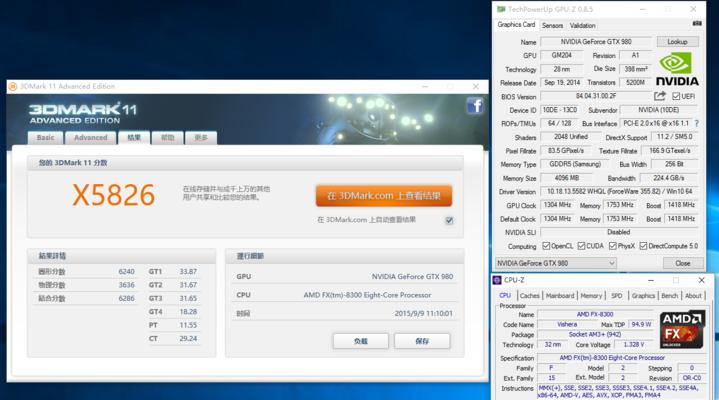719x400 pixels.
Task: Click the bus interface question mark
Action: [x=697, y=123]
